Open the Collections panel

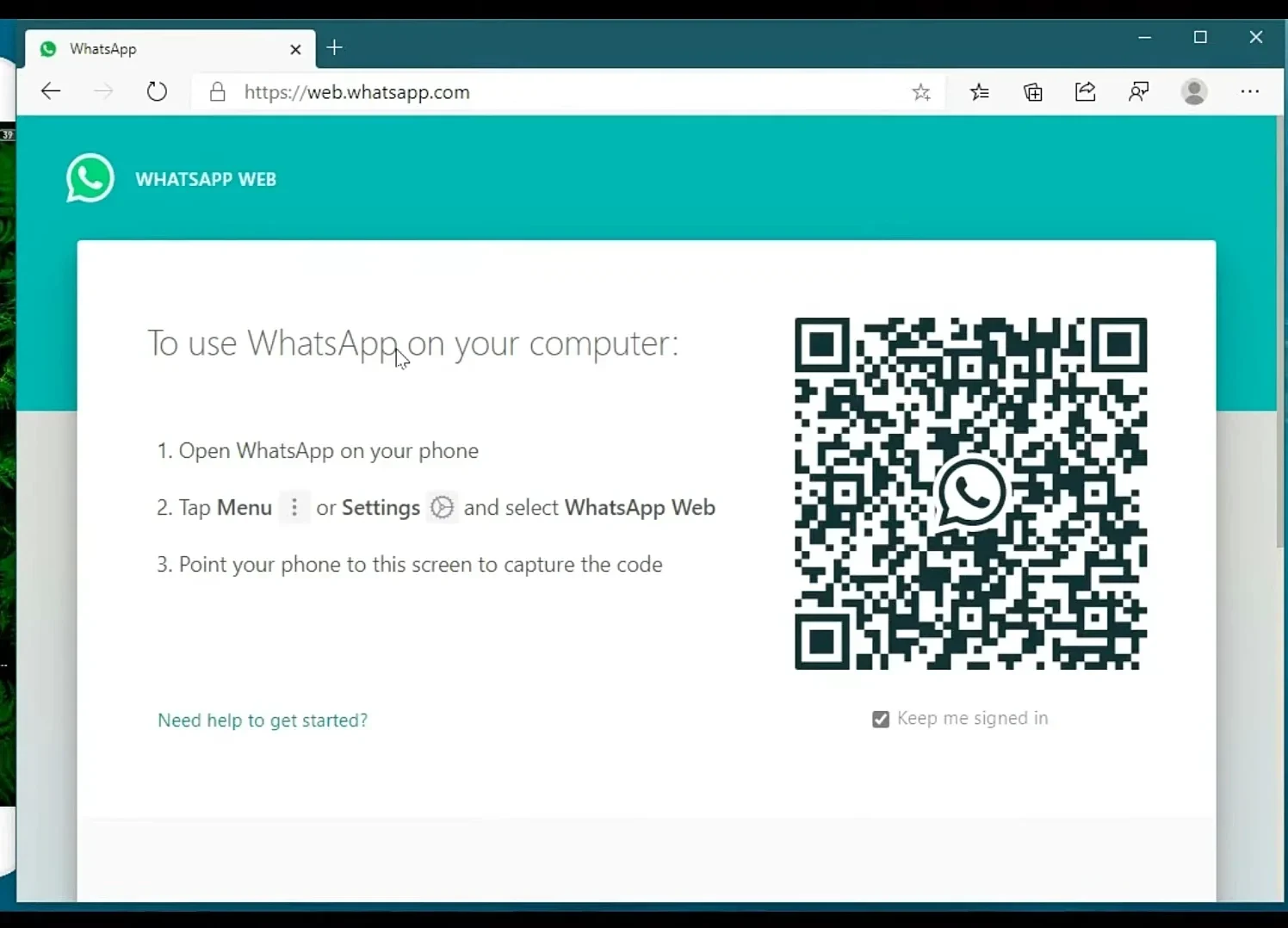tap(1033, 92)
